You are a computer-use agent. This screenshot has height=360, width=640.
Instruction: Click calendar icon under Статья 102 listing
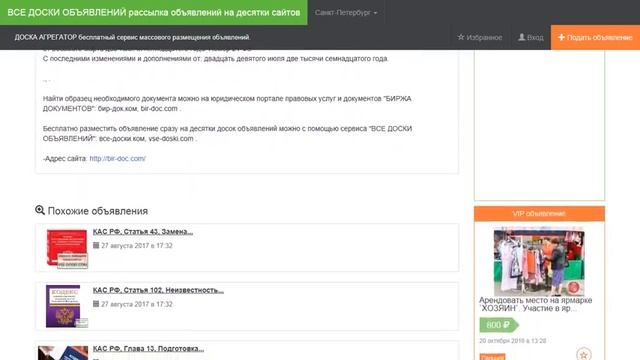pyautogui.click(x=96, y=304)
